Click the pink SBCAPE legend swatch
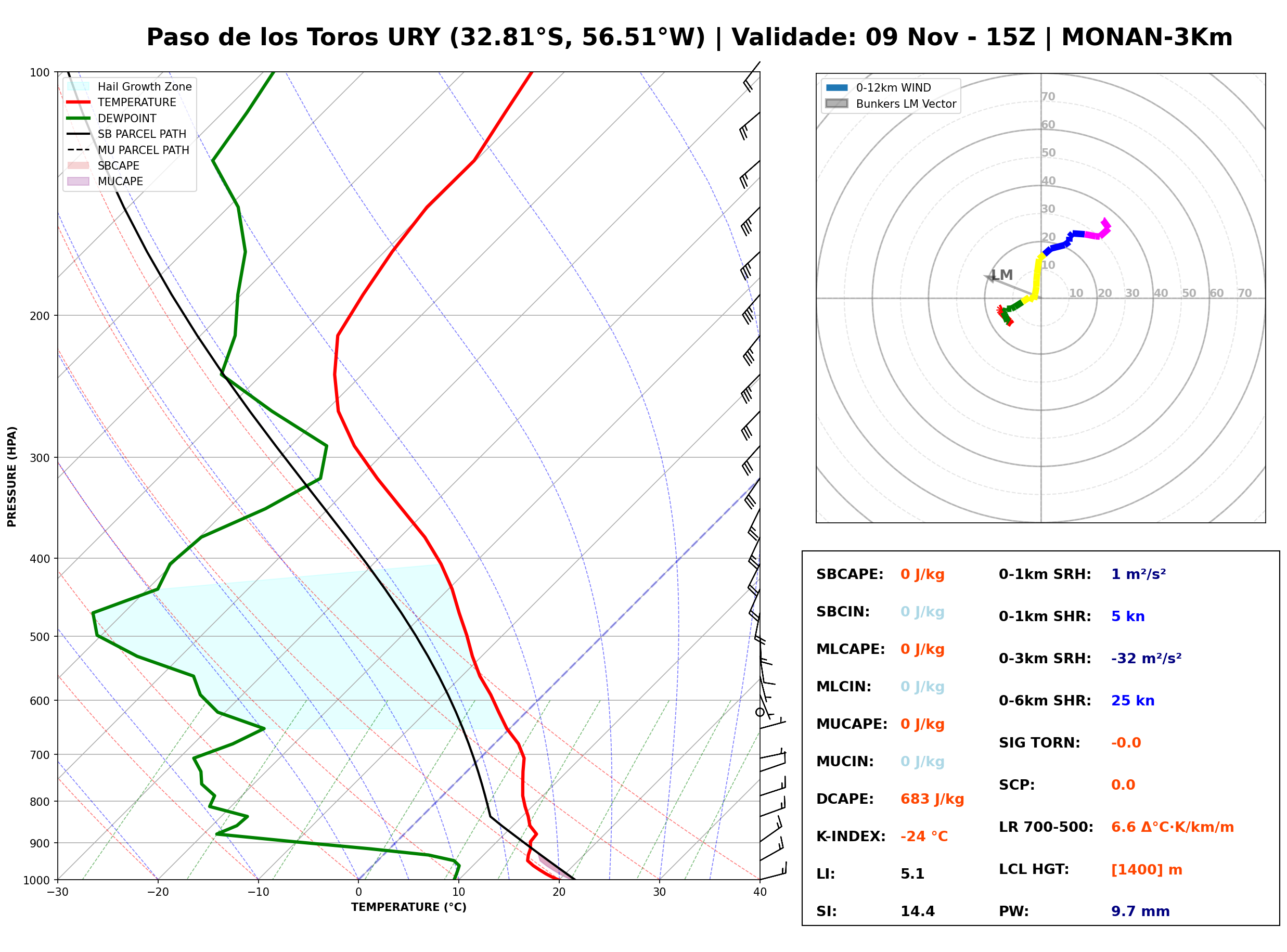 click(x=79, y=165)
